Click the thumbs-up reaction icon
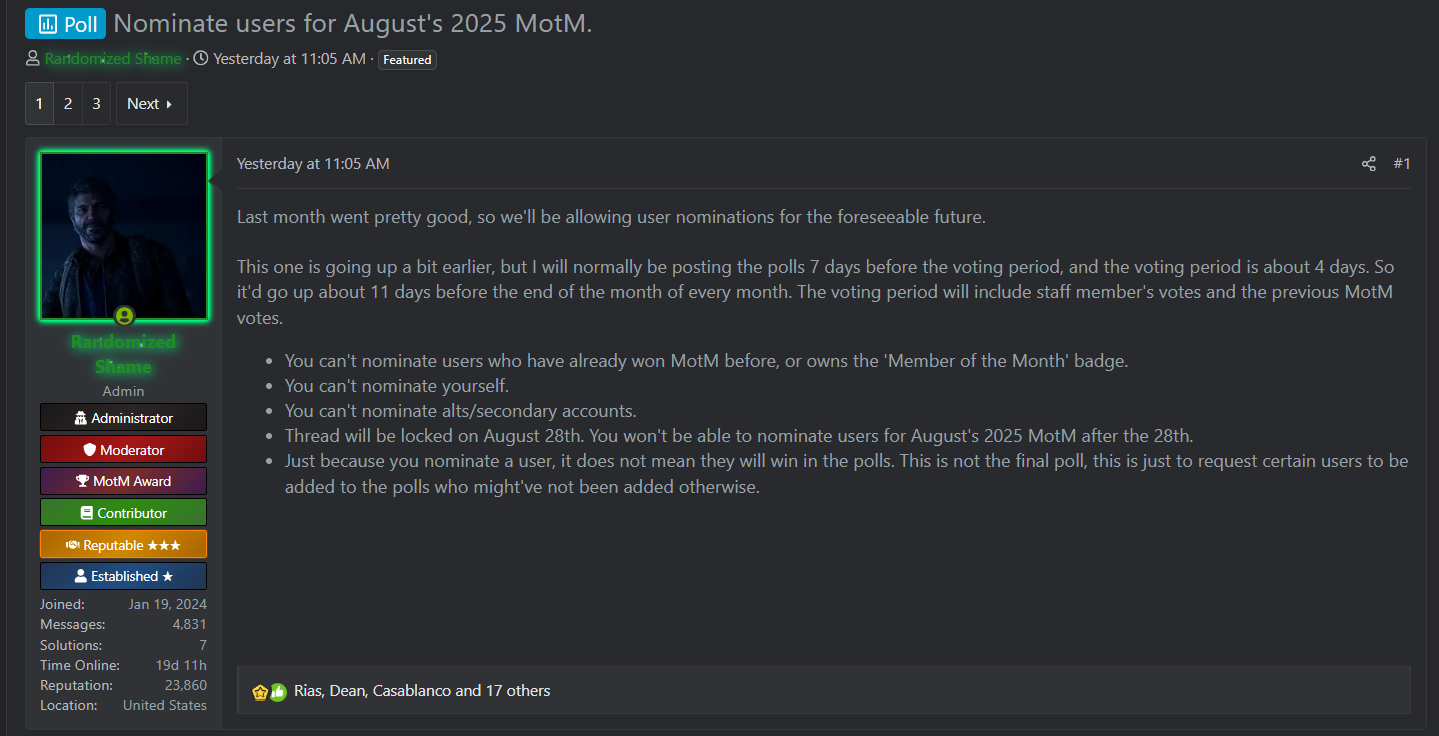Viewport: 1439px width, 736px height. click(278, 691)
